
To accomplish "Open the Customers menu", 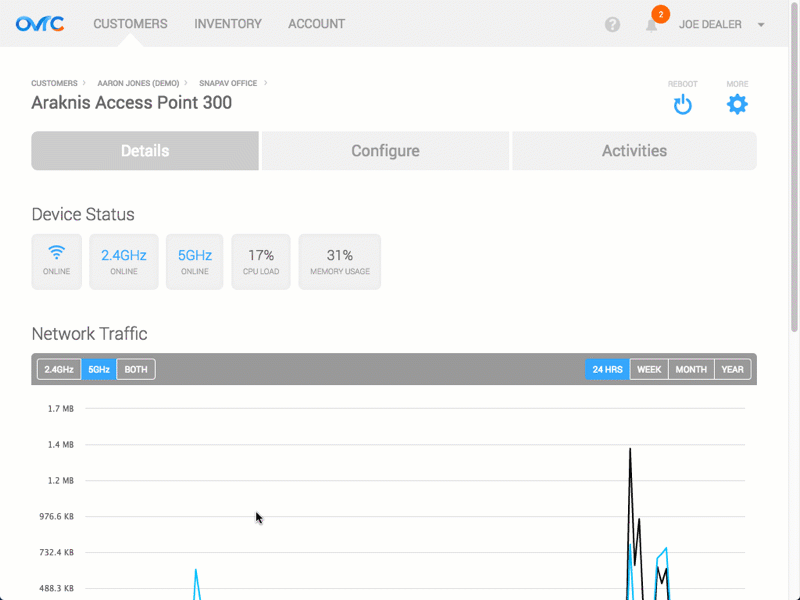I will (130, 24).
